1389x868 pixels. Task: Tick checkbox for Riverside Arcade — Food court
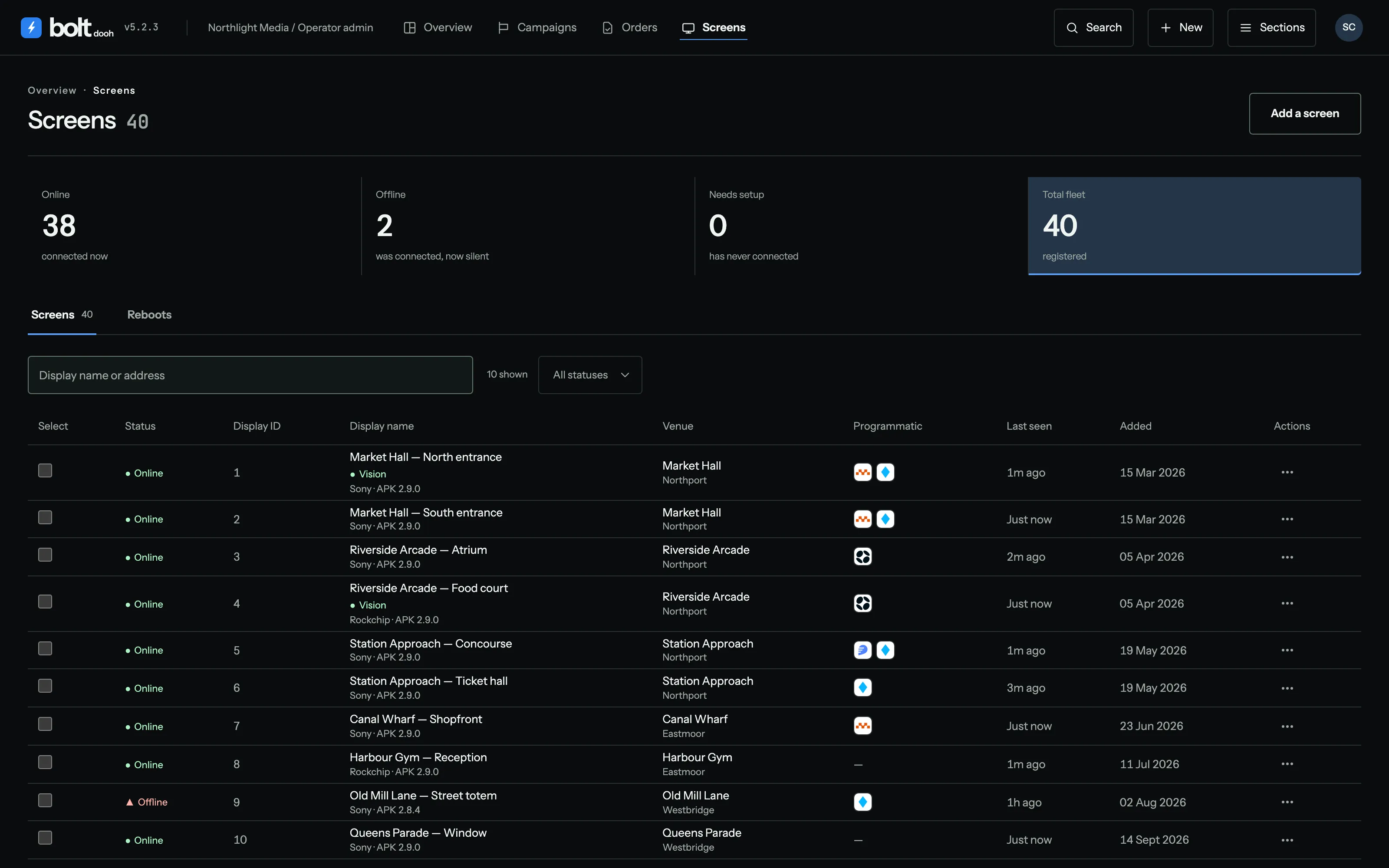pyautogui.click(x=45, y=602)
